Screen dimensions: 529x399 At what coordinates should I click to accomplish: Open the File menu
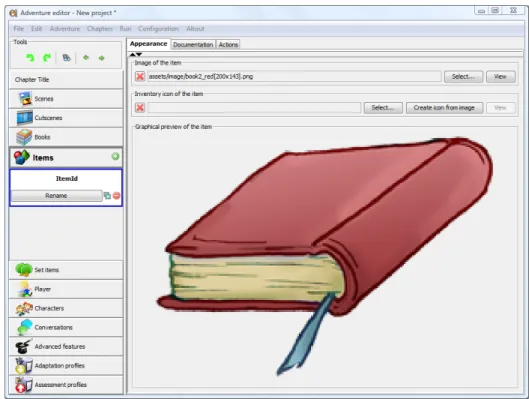tap(19, 29)
